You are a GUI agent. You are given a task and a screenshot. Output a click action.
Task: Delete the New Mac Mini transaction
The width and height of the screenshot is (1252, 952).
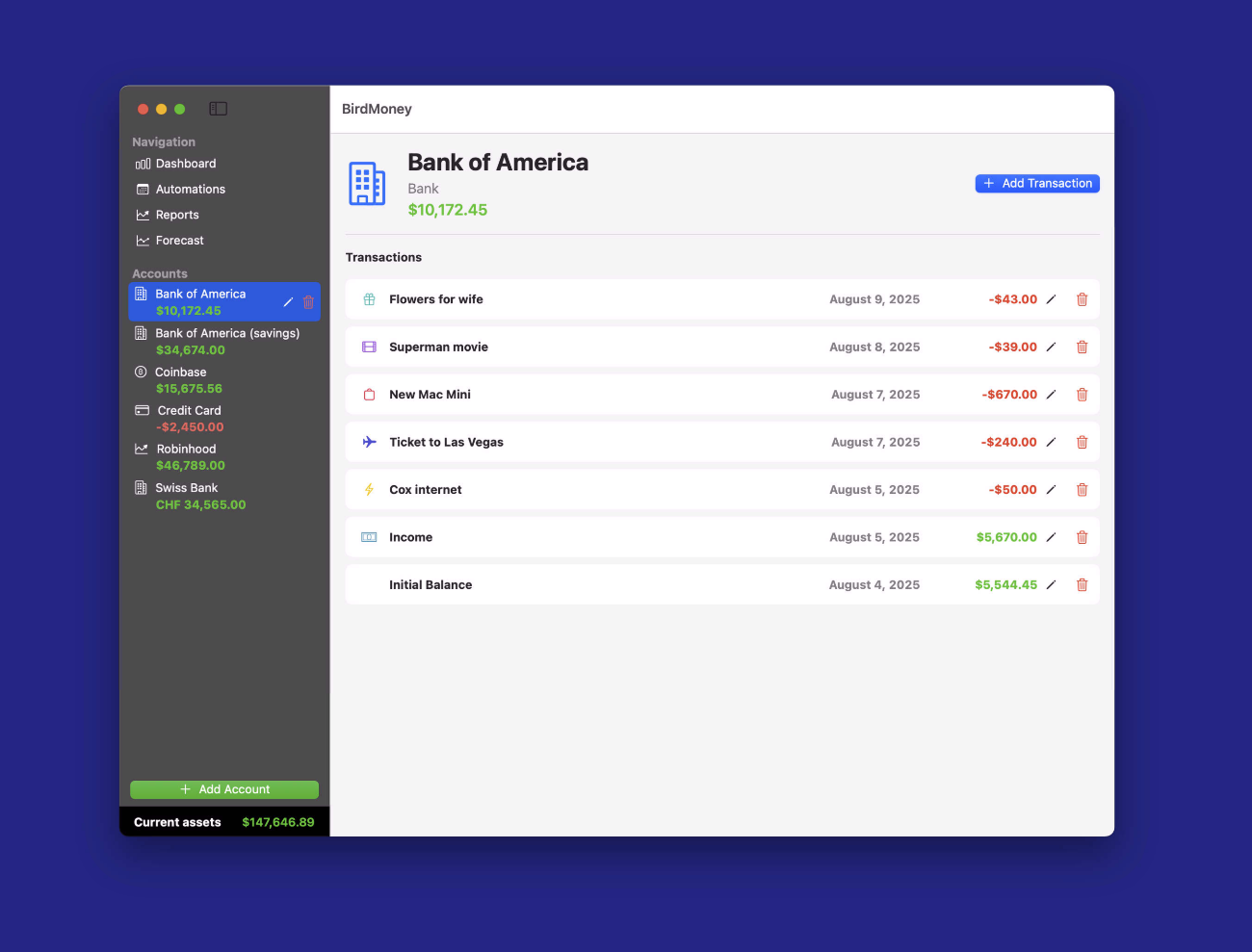click(x=1082, y=395)
